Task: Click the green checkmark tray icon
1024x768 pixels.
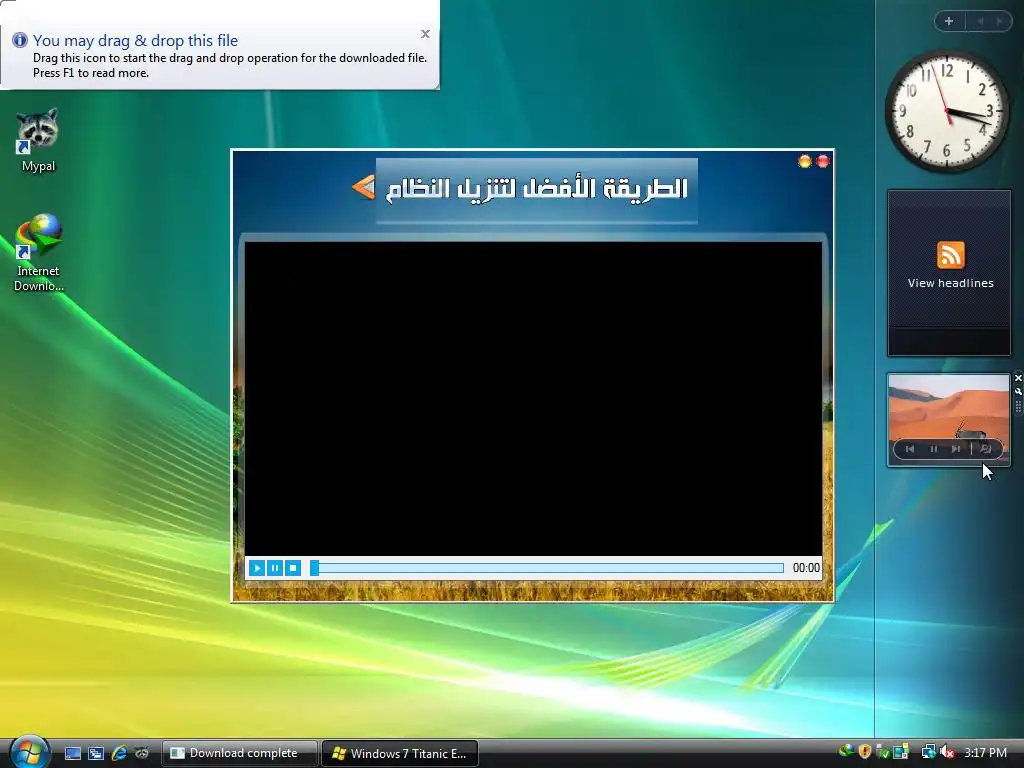Action: [x=882, y=752]
